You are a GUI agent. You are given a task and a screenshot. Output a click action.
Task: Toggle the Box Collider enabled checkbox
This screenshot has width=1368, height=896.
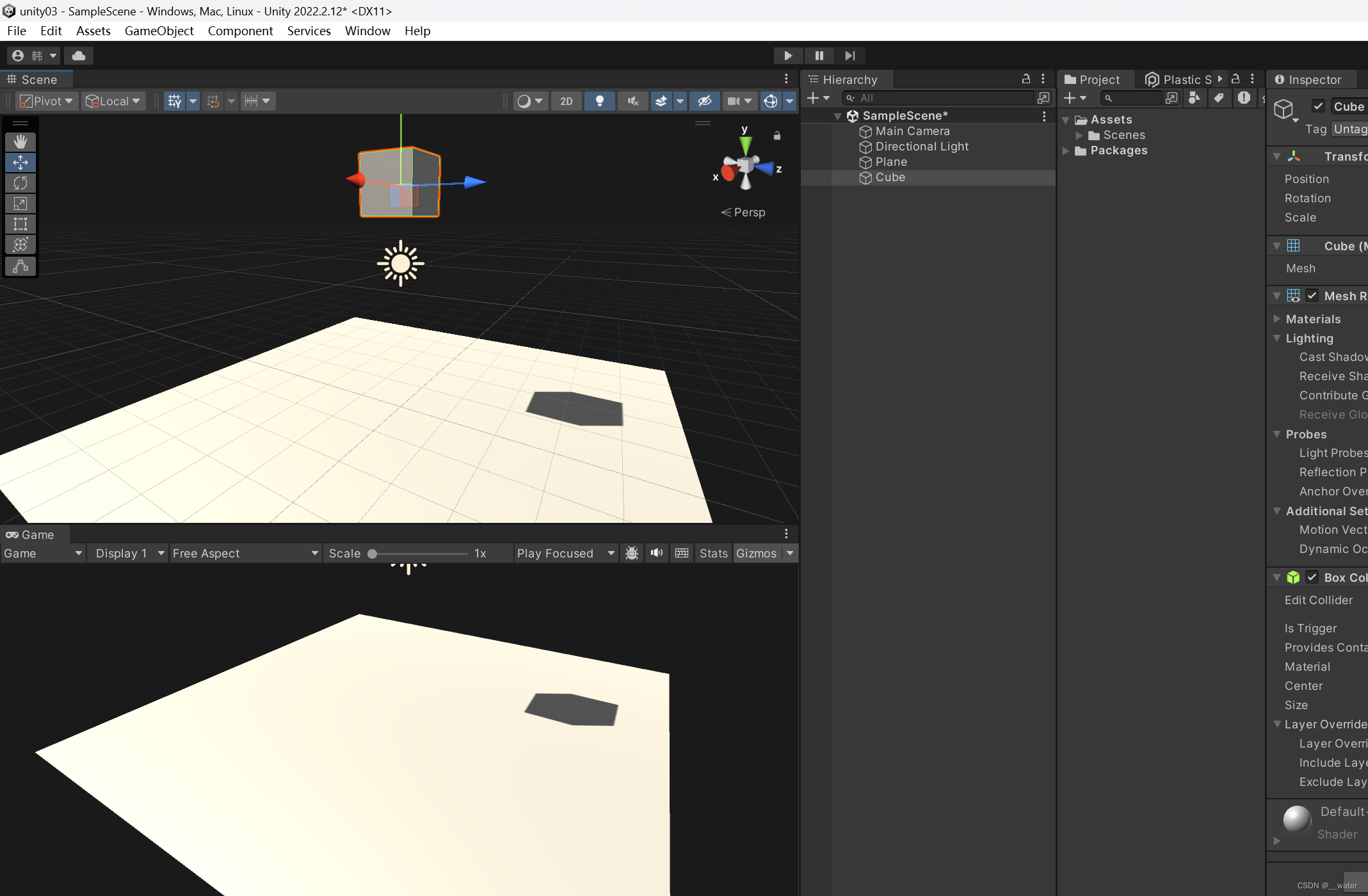point(1312,577)
